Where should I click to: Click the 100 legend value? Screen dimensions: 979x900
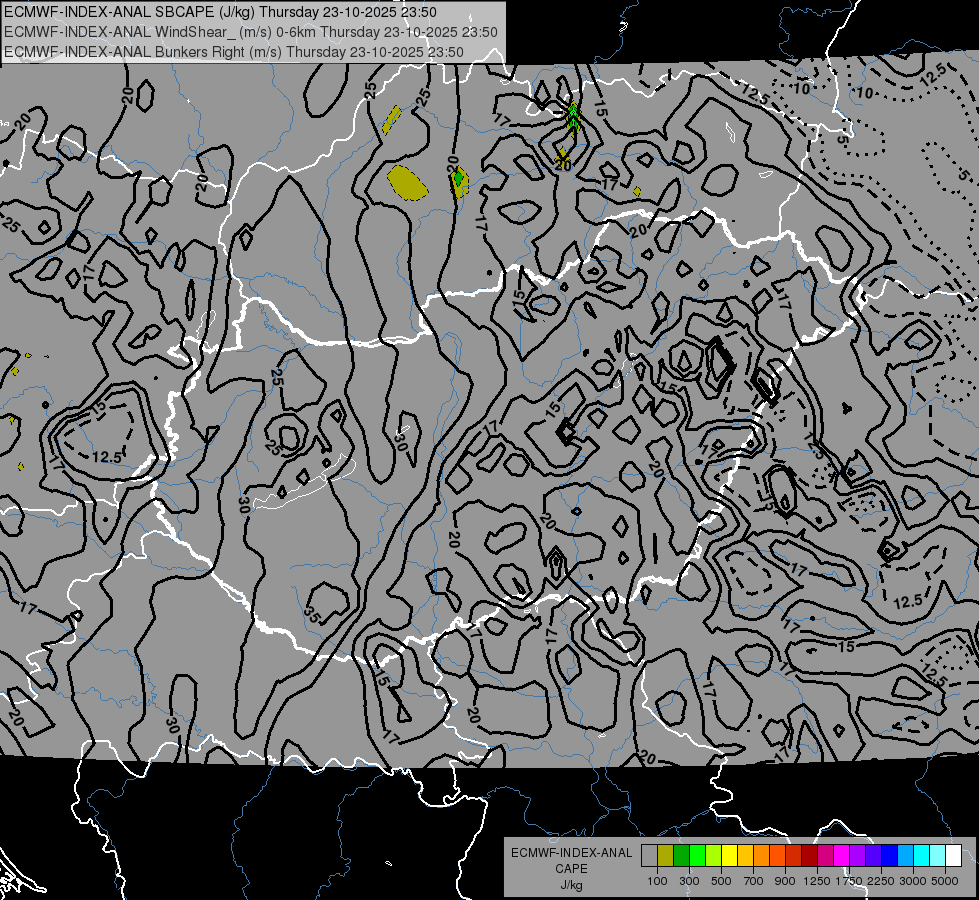click(x=657, y=881)
